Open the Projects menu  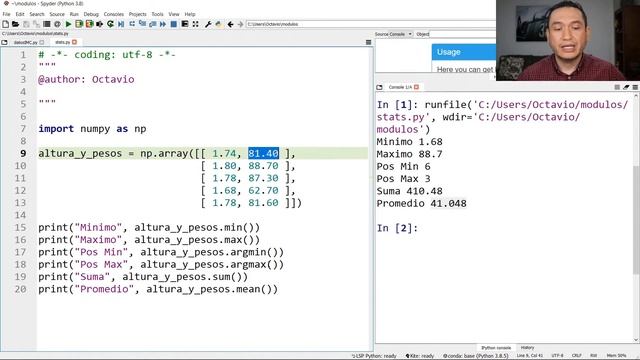coord(138,14)
